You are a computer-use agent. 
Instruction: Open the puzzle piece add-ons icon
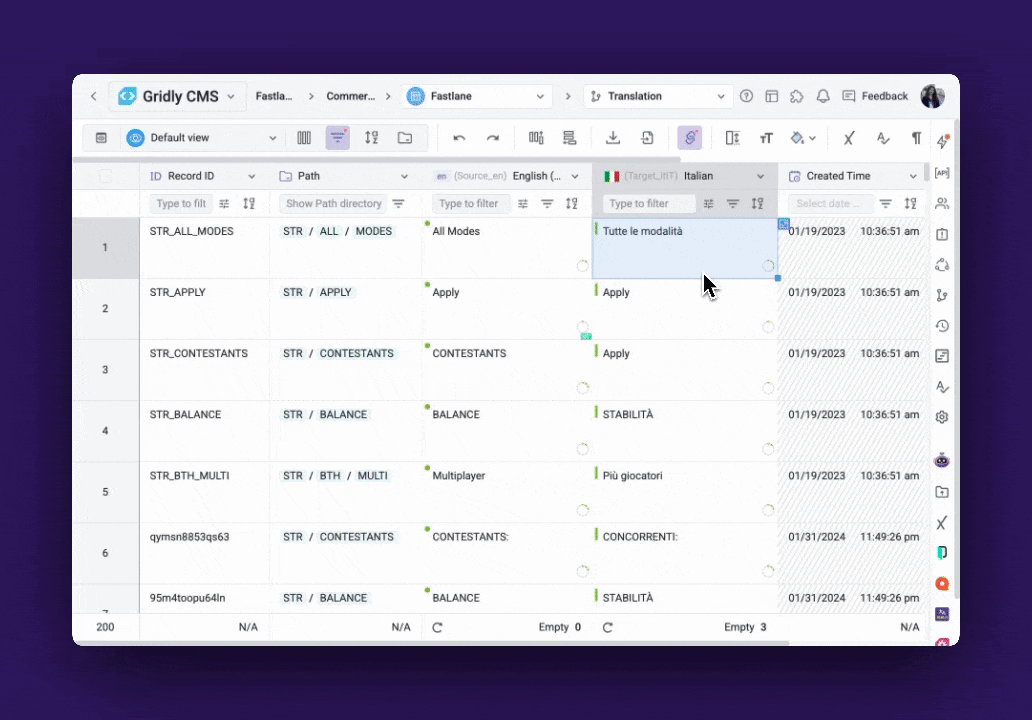click(x=797, y=96)
